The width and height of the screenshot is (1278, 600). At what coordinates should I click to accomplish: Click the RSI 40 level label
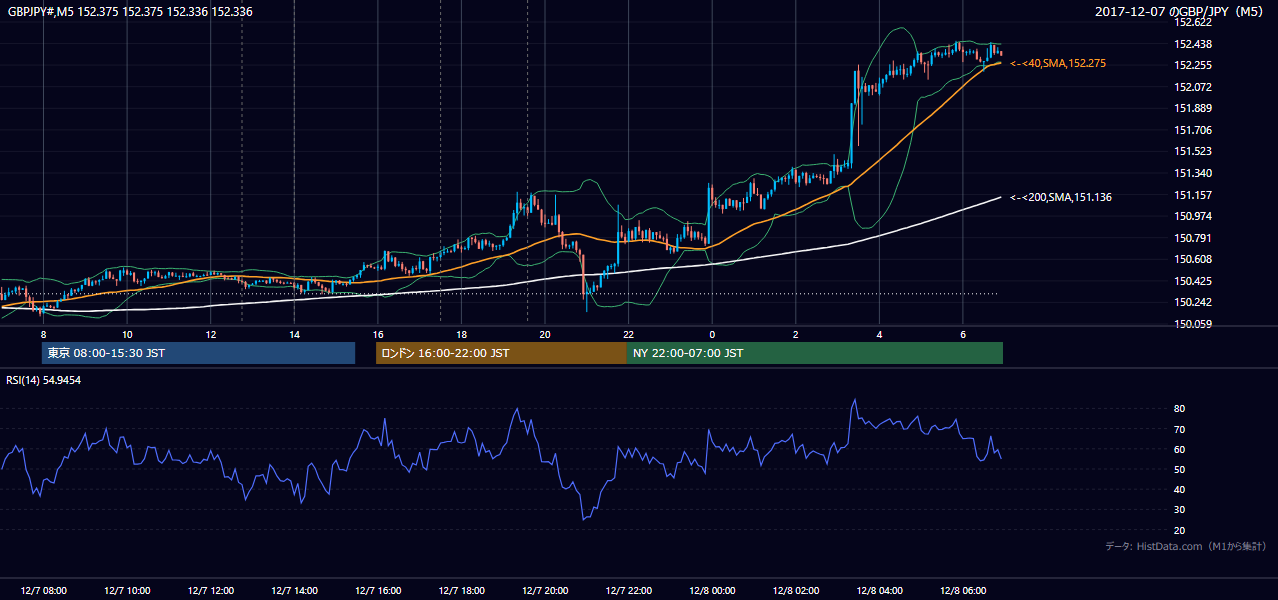(1179, 489)
